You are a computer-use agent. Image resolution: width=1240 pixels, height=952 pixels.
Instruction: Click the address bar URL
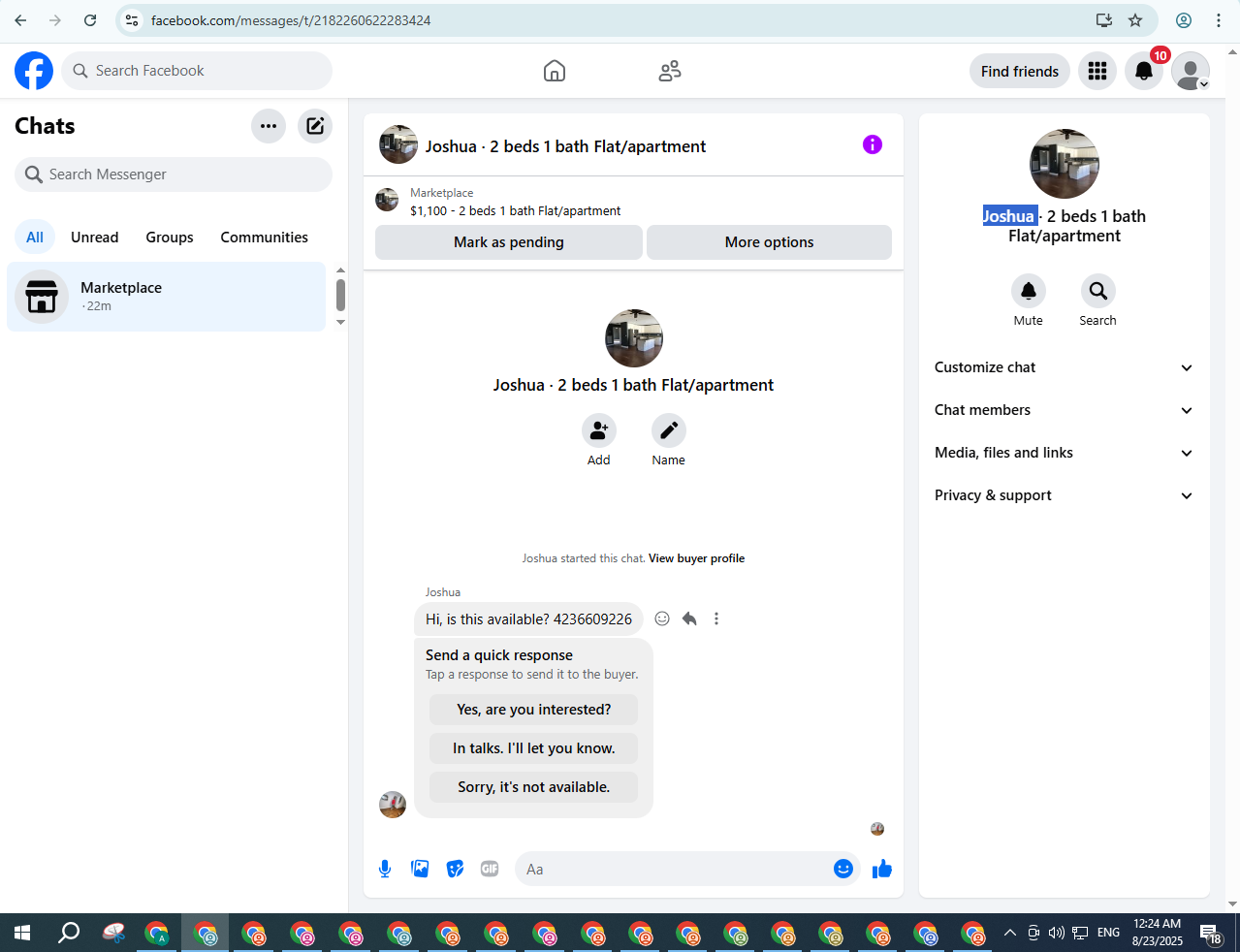click(x=291, y=20)
